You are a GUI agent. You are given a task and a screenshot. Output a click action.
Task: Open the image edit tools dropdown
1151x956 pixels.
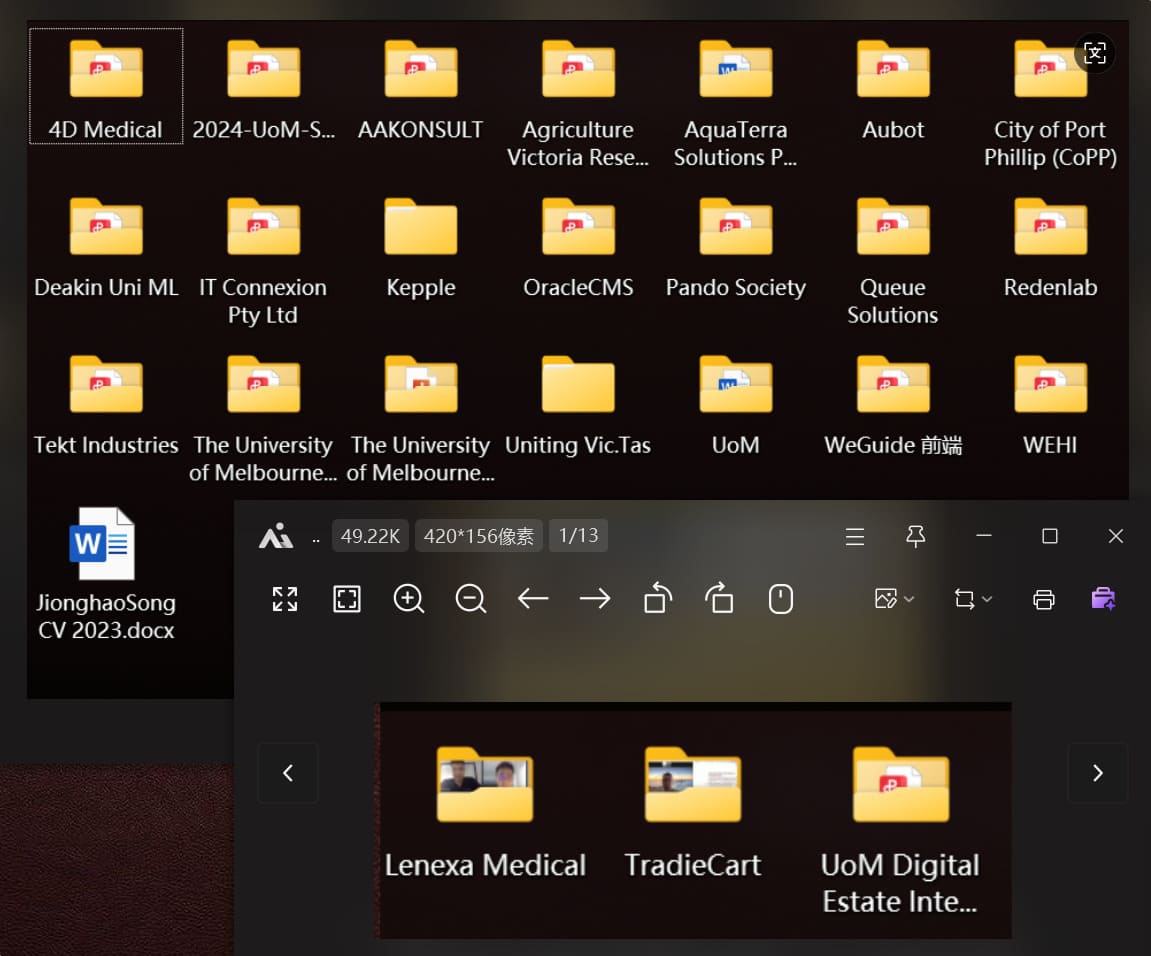click(894, 599)
